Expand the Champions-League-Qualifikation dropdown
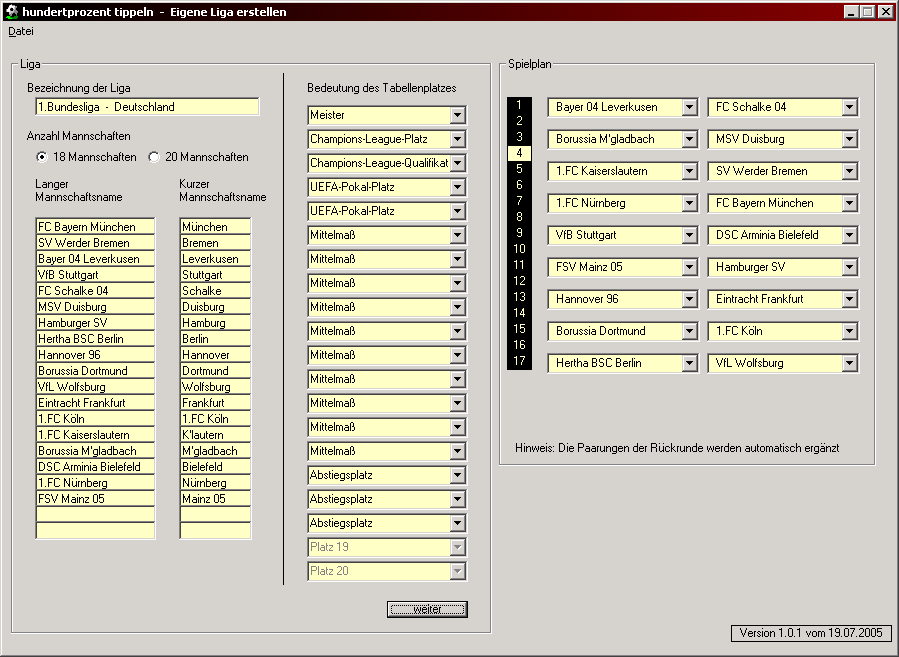The height and width of the screenshot is (657, 899). click(457, 163)
